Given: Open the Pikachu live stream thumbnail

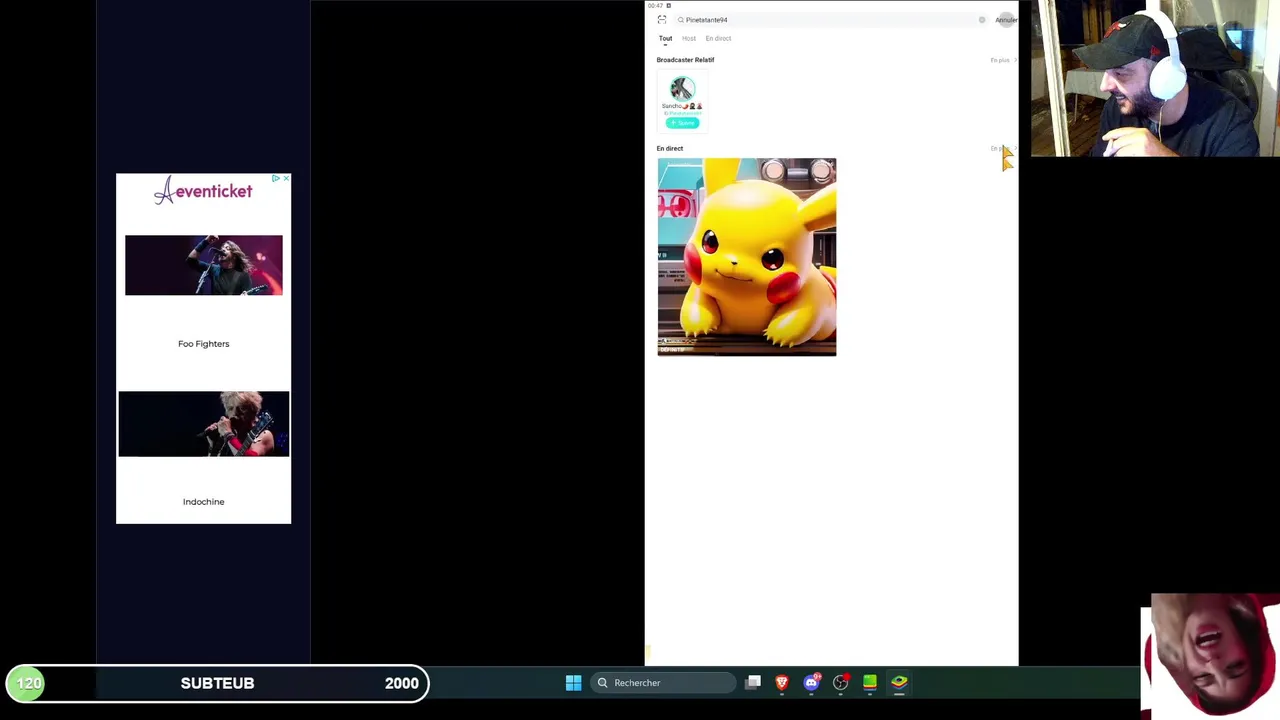Looking at the screenshot, I should click(747, 257).
